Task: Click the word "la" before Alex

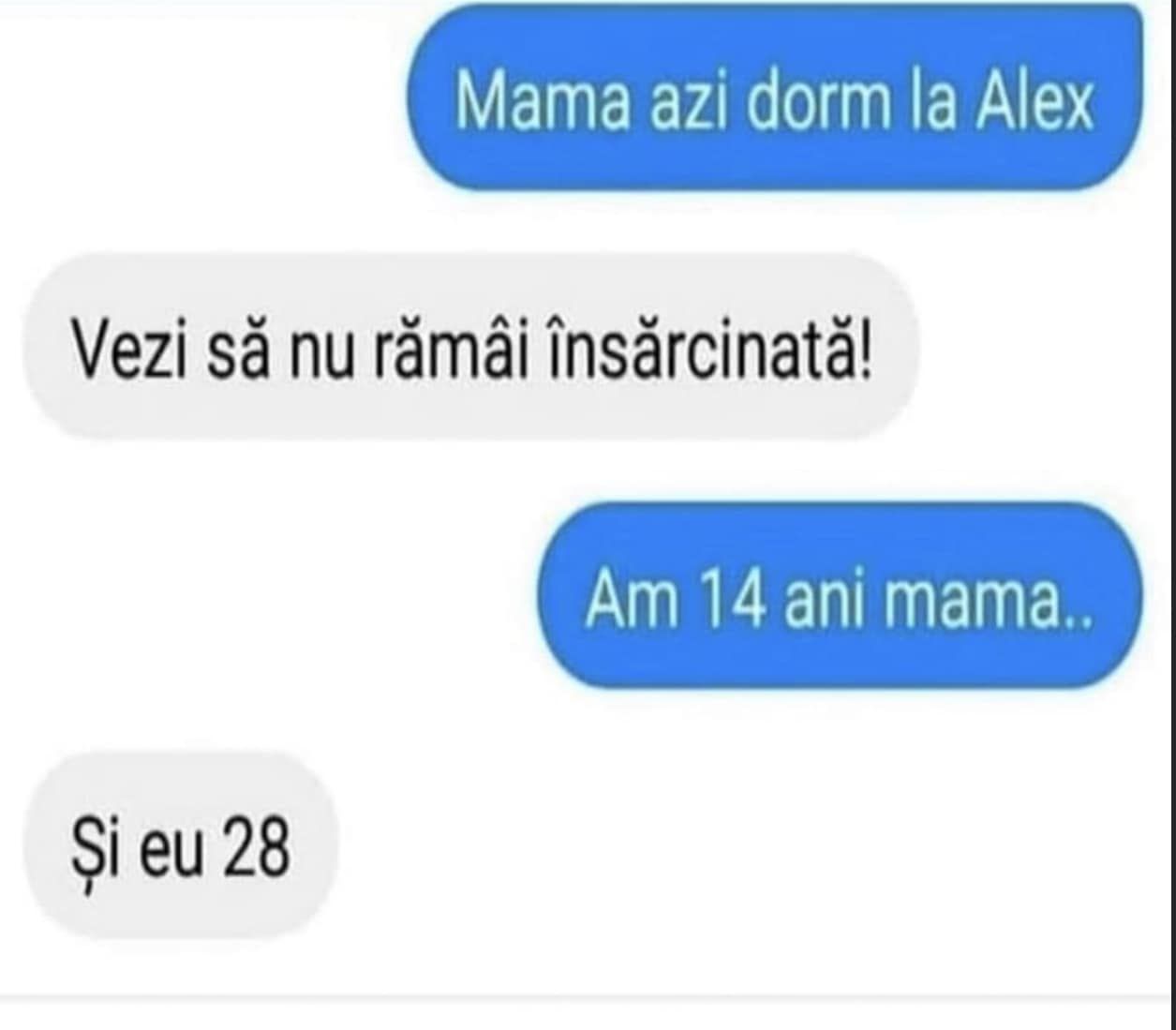Action: tap(931, 99)
